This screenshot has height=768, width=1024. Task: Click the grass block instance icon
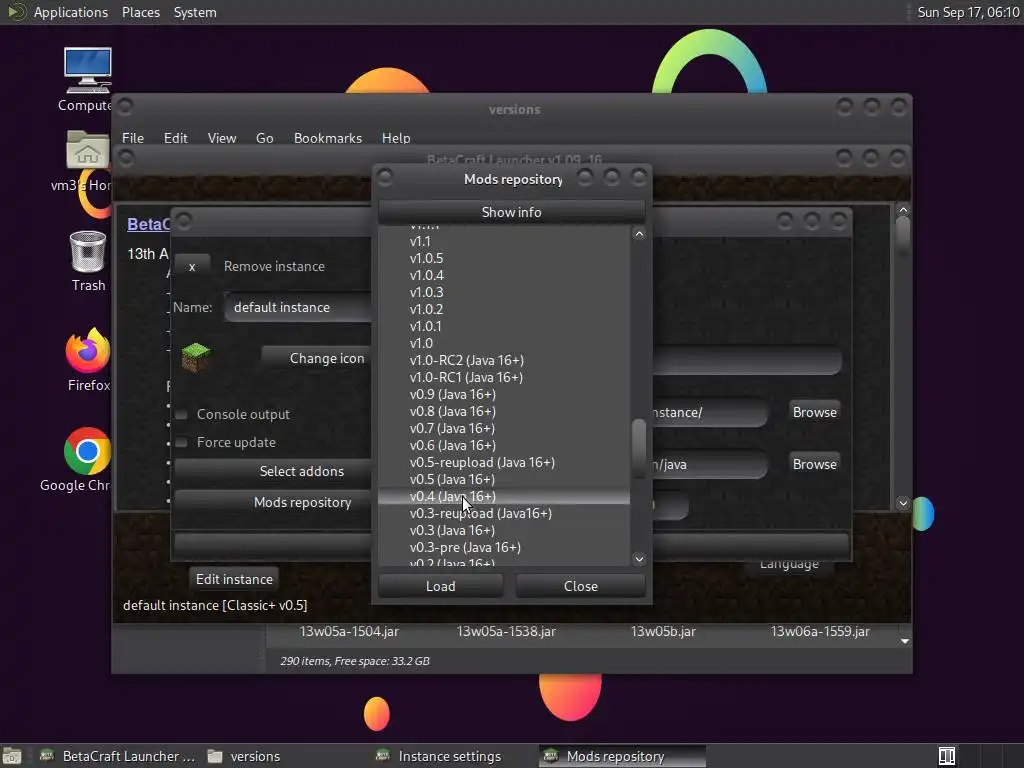coord(195,357)
